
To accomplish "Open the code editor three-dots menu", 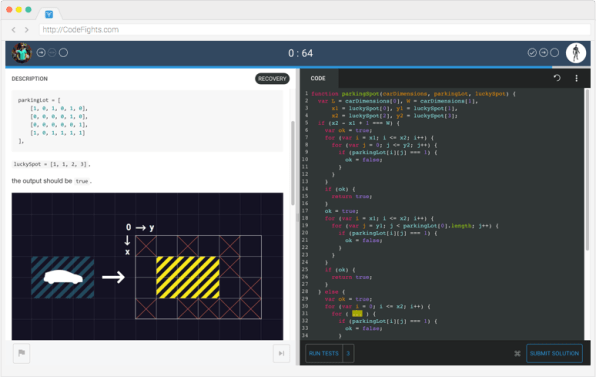I will [x=576, y=78].
